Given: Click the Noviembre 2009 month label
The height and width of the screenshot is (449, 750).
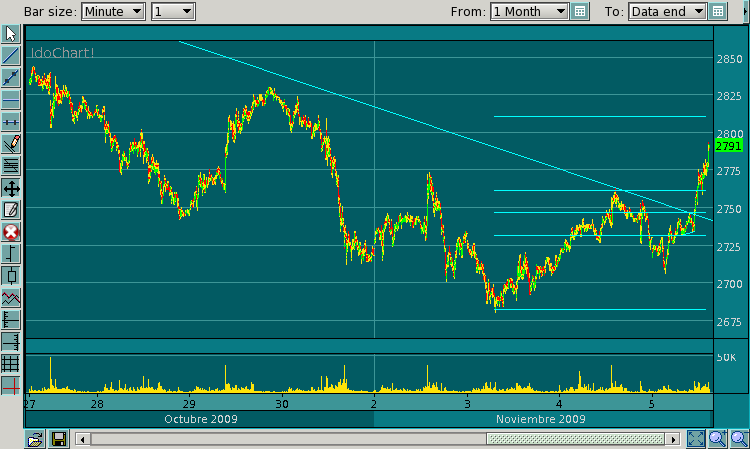Looking at the screenshot, I should [541, 419].
